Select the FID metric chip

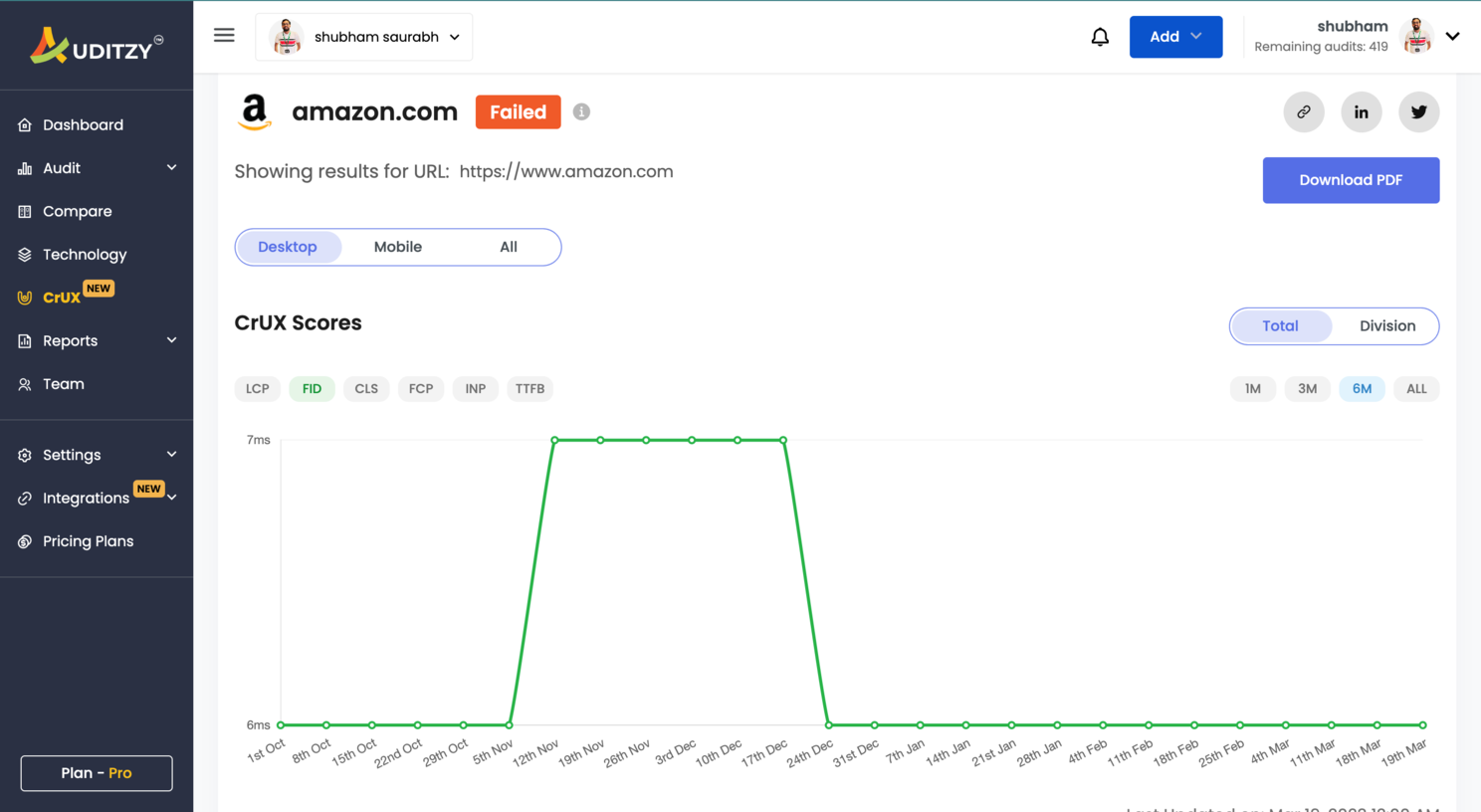click(x=313, y=389)
